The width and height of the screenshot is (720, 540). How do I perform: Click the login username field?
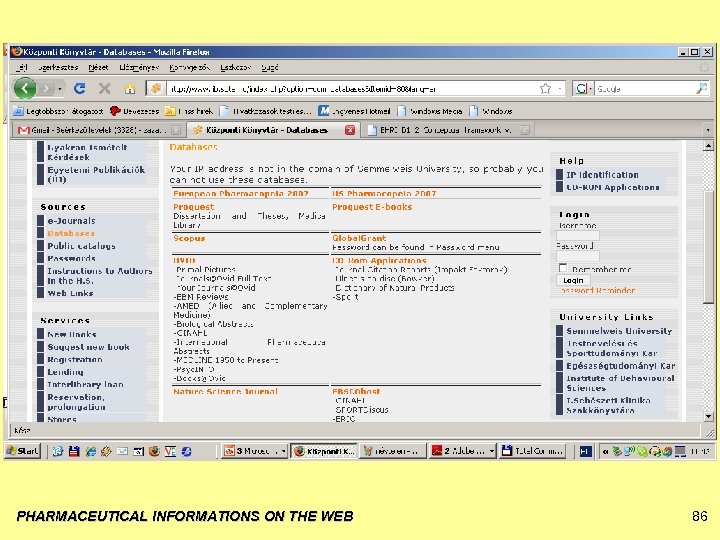(x=578, y=236)
